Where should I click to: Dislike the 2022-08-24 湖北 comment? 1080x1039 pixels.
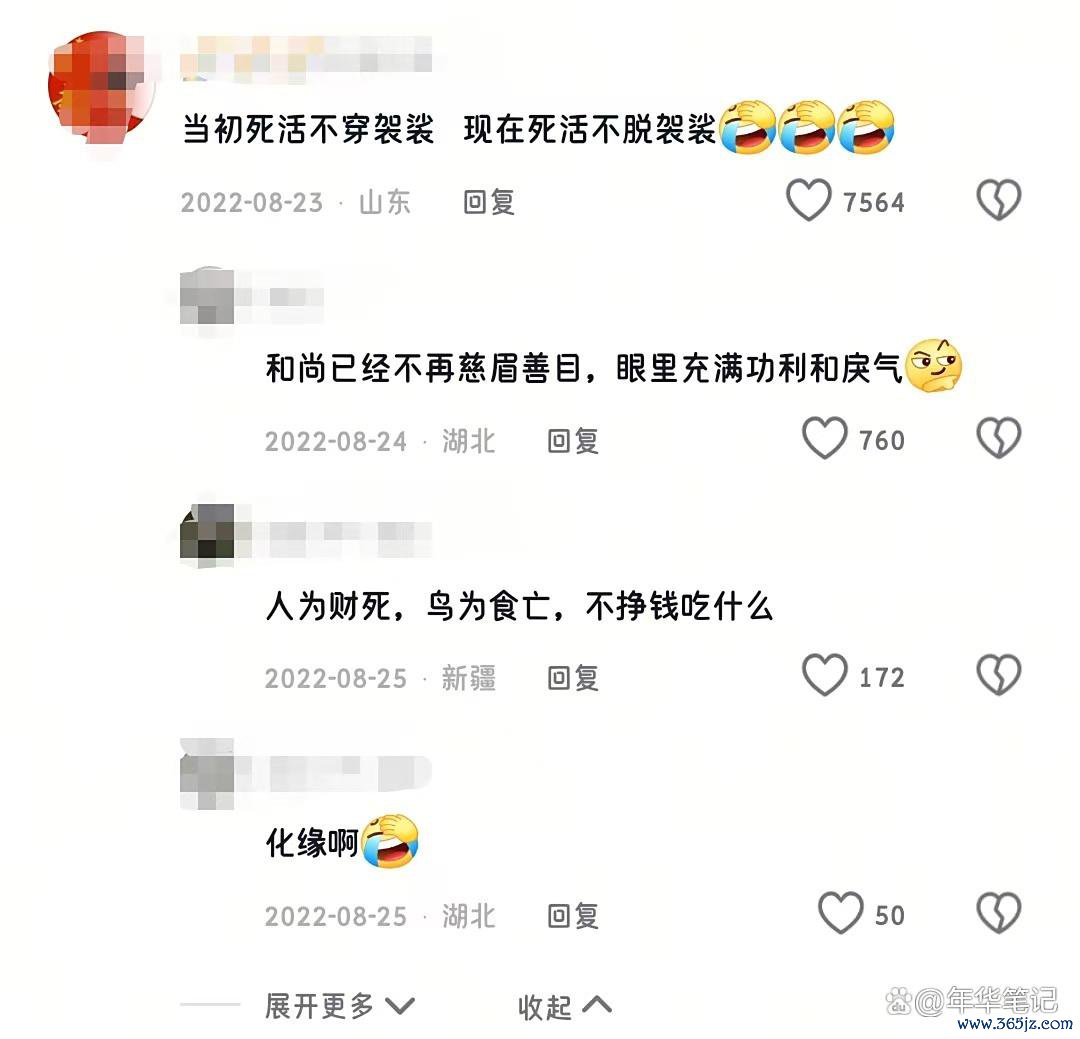click(999, 438)
